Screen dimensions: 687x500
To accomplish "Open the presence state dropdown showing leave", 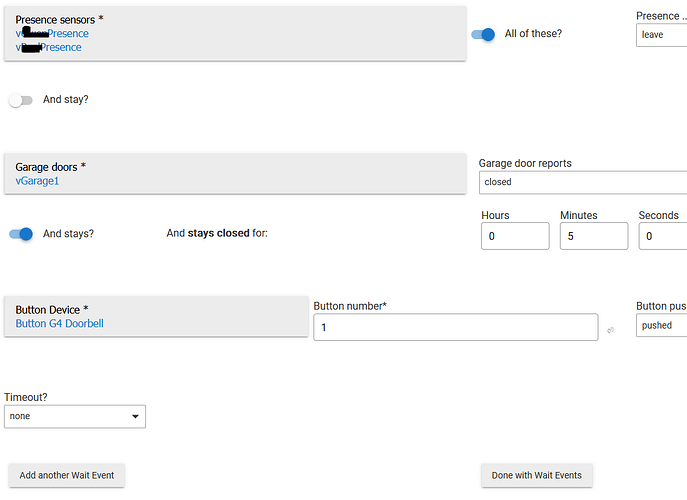I will click(x=661, y=35).
